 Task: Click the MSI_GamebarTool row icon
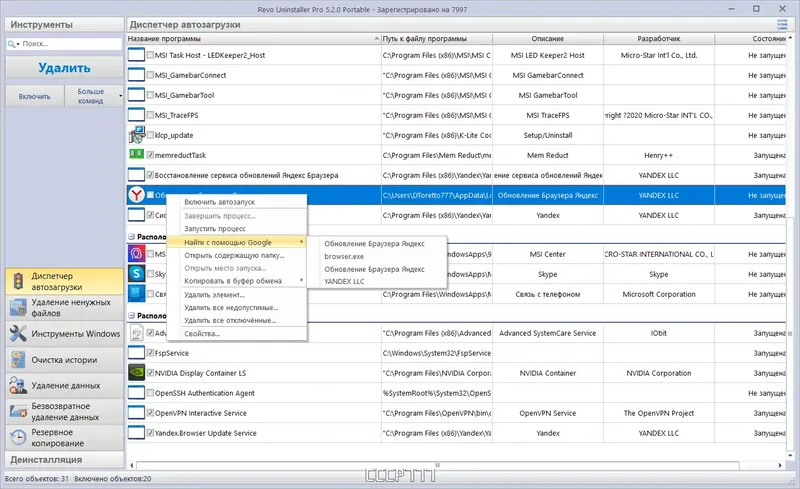[136, 95]
